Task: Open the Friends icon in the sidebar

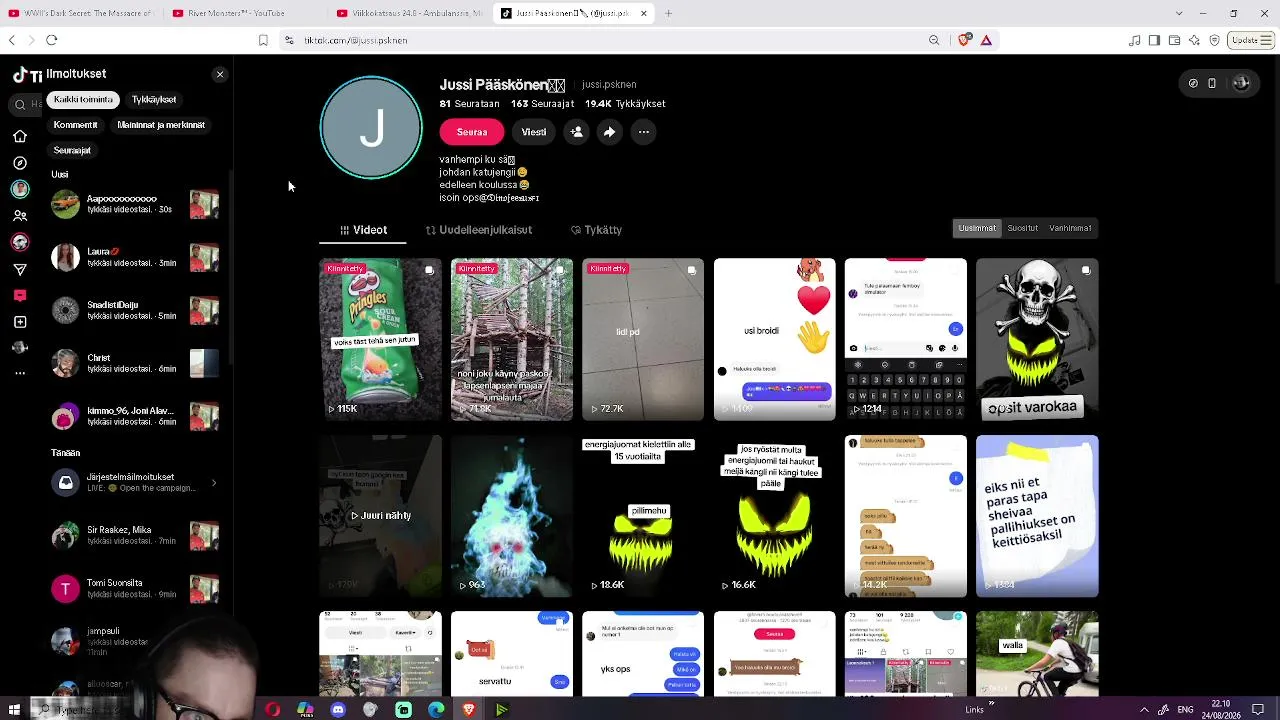Action: (20, 216)
